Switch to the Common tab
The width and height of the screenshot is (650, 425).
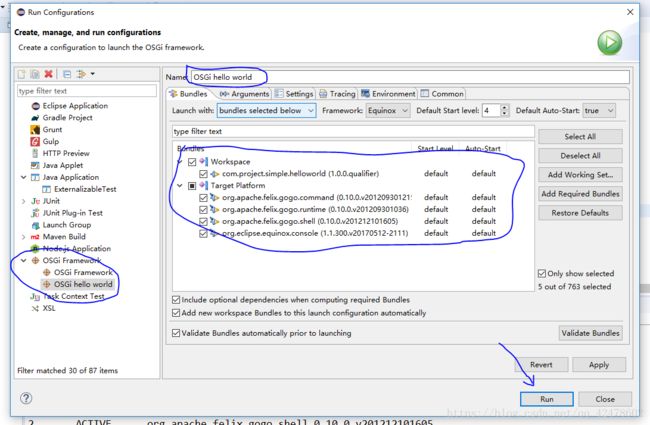click(x=442, y=94)
